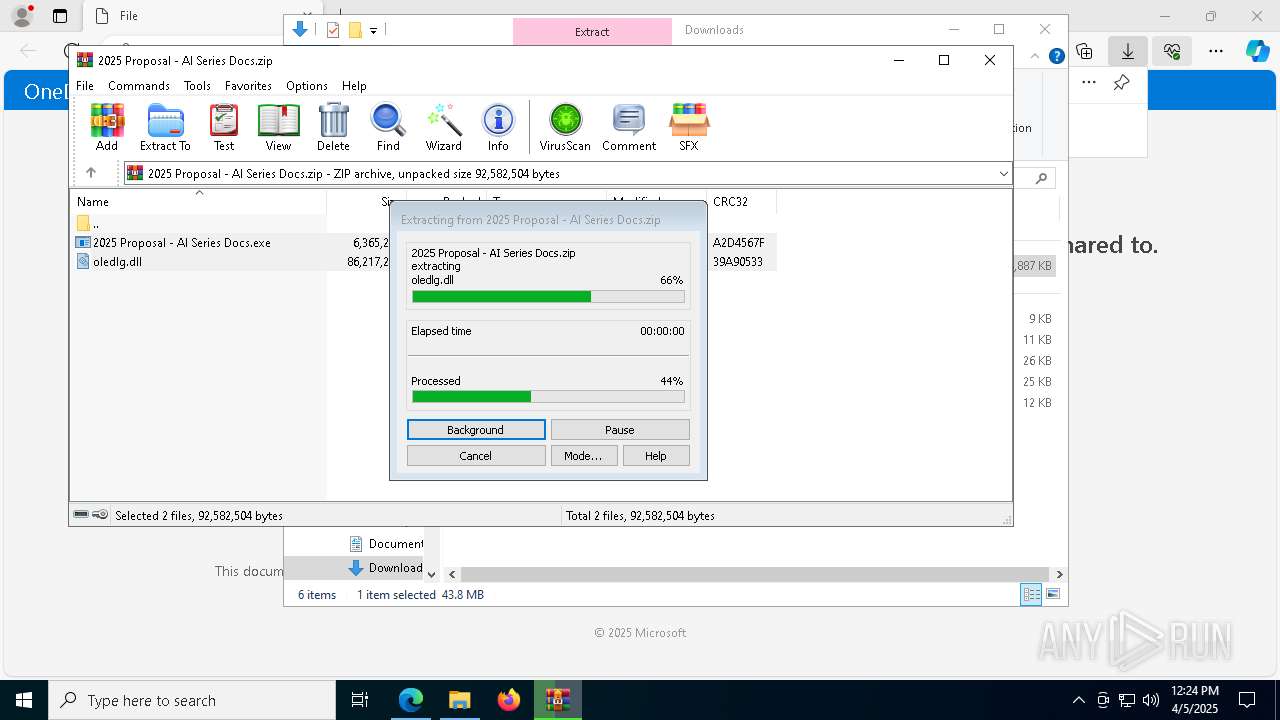Open the browser settings and more menu
Viewport: 1280px width, 720px height.
pyautogui.click(x=1216, y=51)
